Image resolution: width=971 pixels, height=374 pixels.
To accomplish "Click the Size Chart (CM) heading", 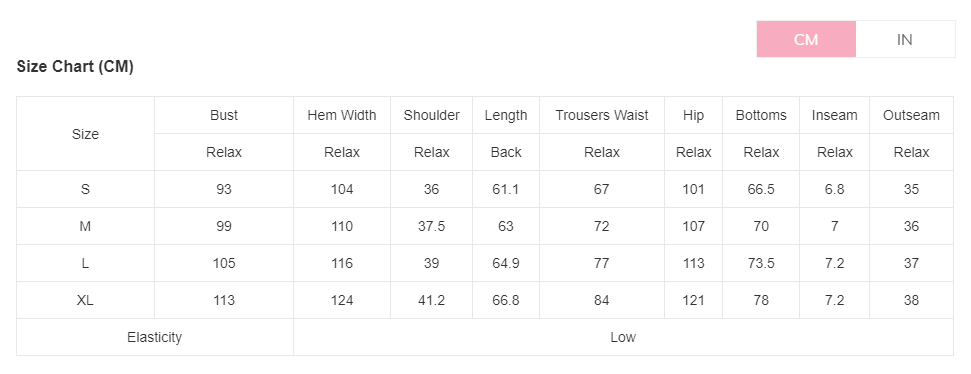I will point(75,67).
